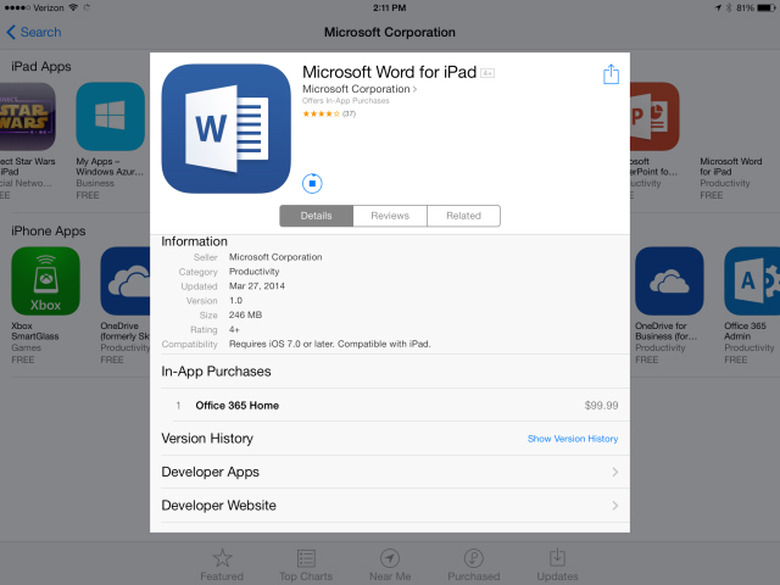Tap the Xbox SmartGlass title text
Screen dimensions: 780x585
click(35, 331)
